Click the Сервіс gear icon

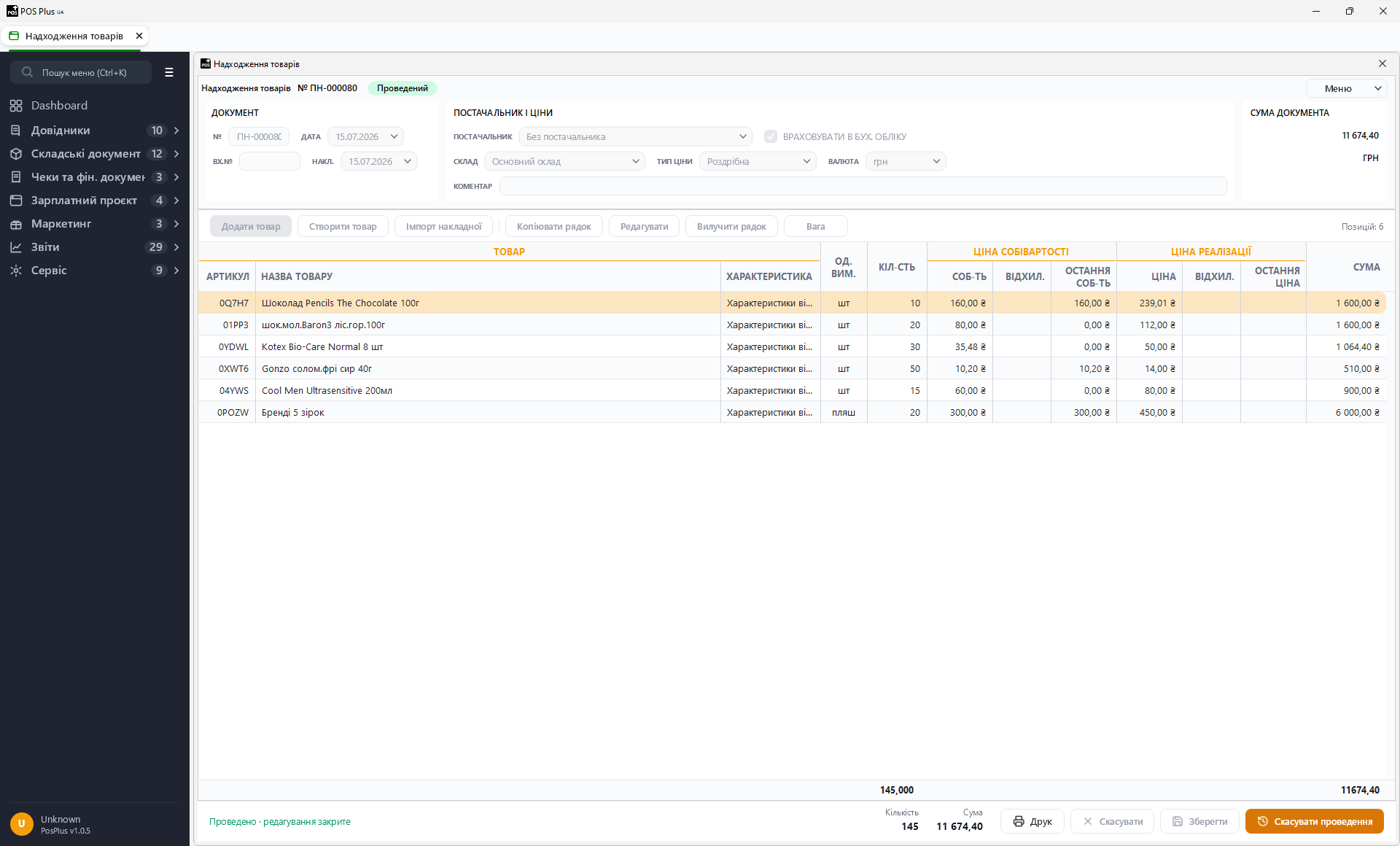point(16,271)
